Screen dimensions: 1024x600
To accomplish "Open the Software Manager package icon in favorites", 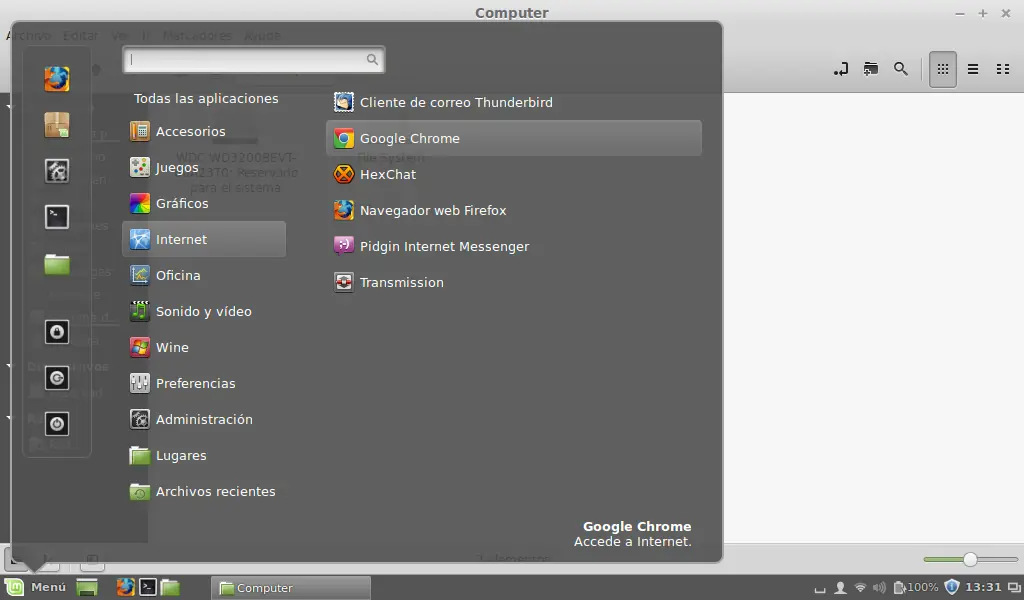I will tap(57, 125).
